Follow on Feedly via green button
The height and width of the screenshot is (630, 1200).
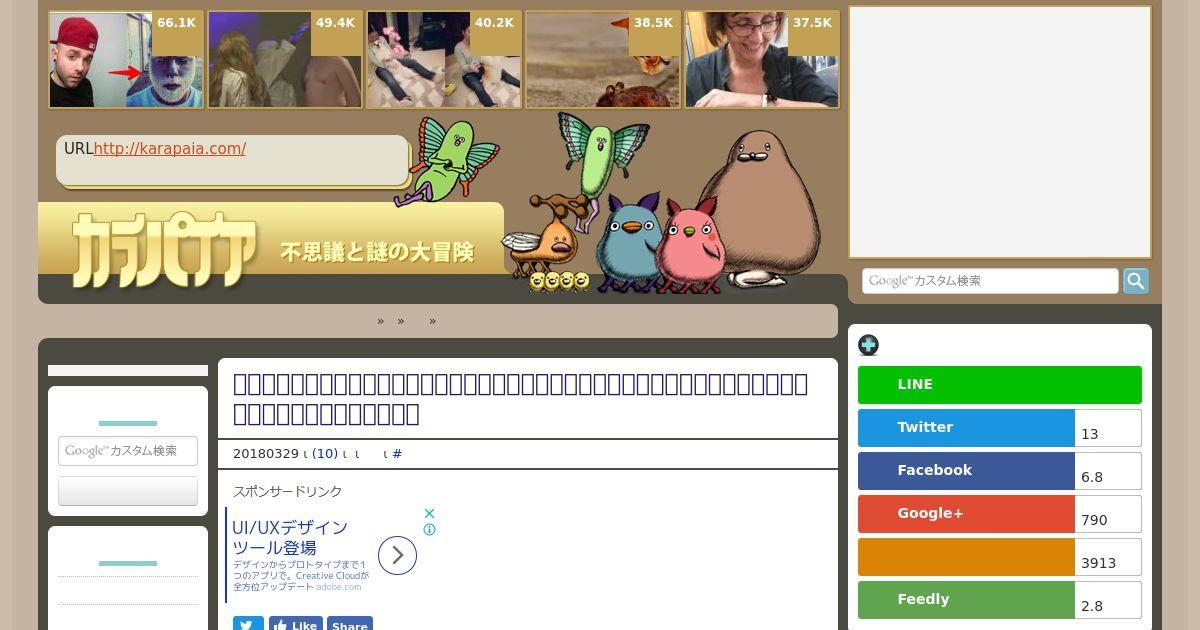966,600
